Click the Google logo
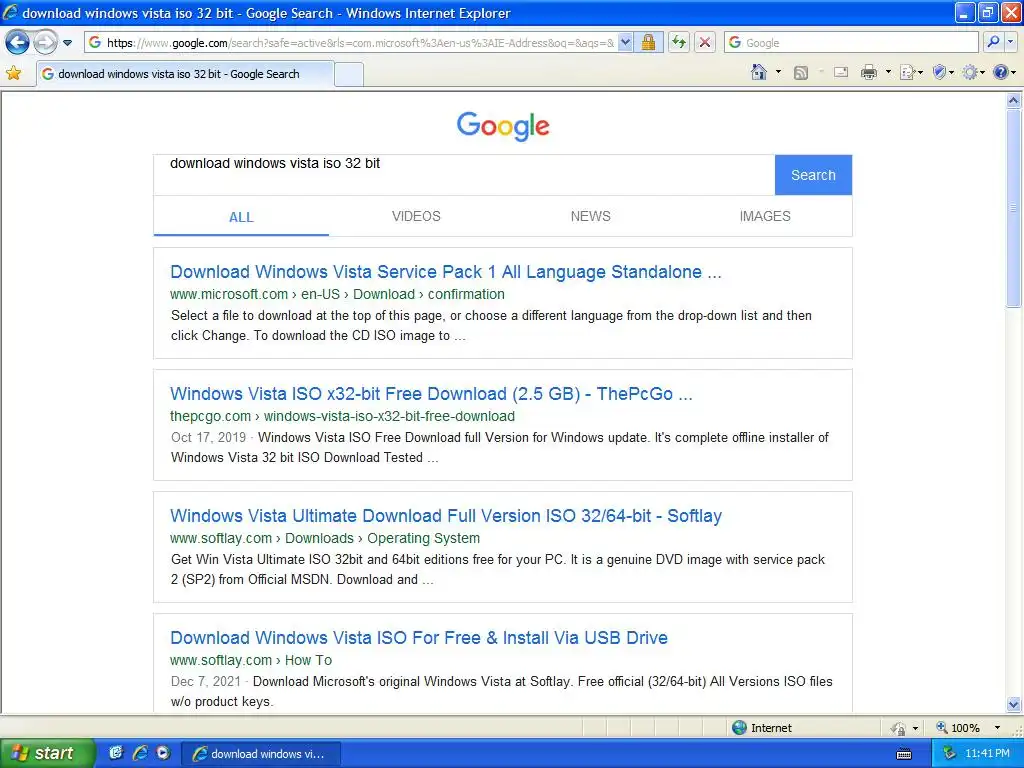1024x768 pixels. click(x=503, y=126)
